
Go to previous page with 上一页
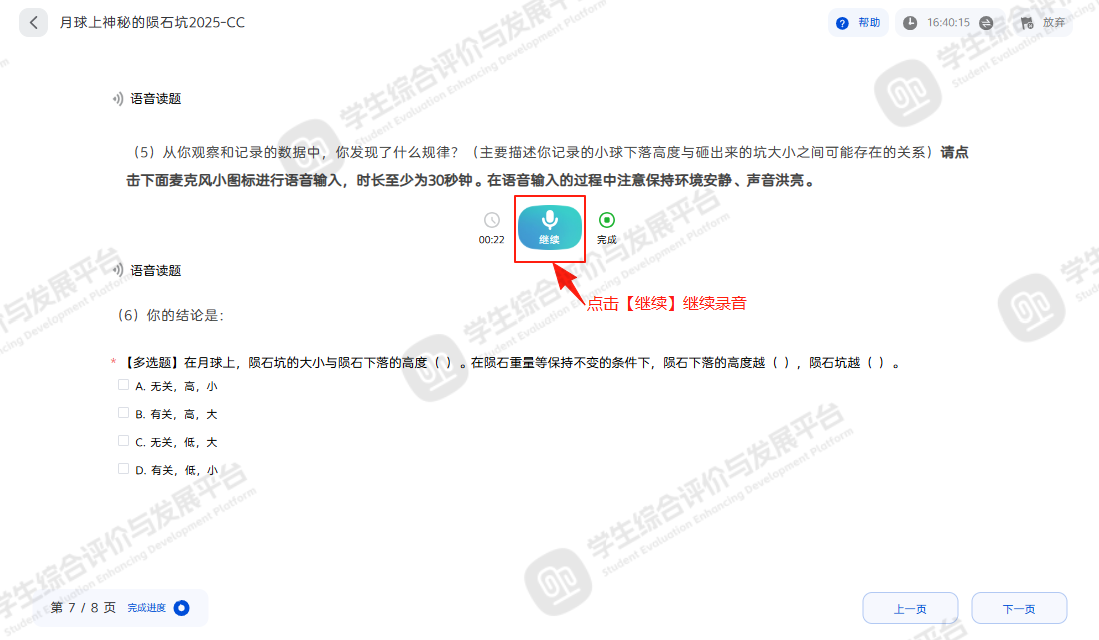(910, 608)
